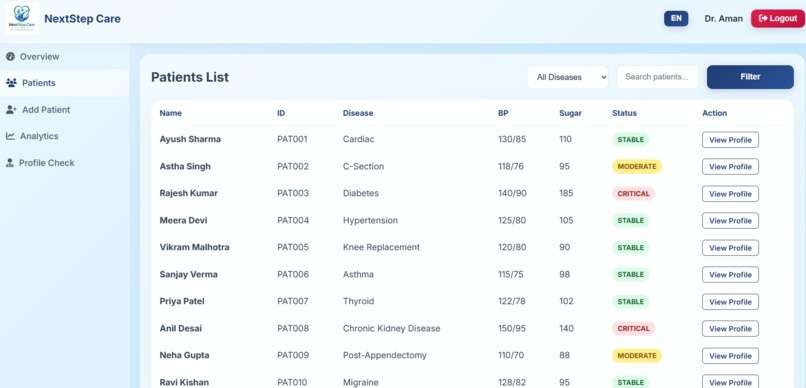Click Astha Singh's MODERATE status badge
This screenshot has width=806, height=388.
(x=637, y=167)
